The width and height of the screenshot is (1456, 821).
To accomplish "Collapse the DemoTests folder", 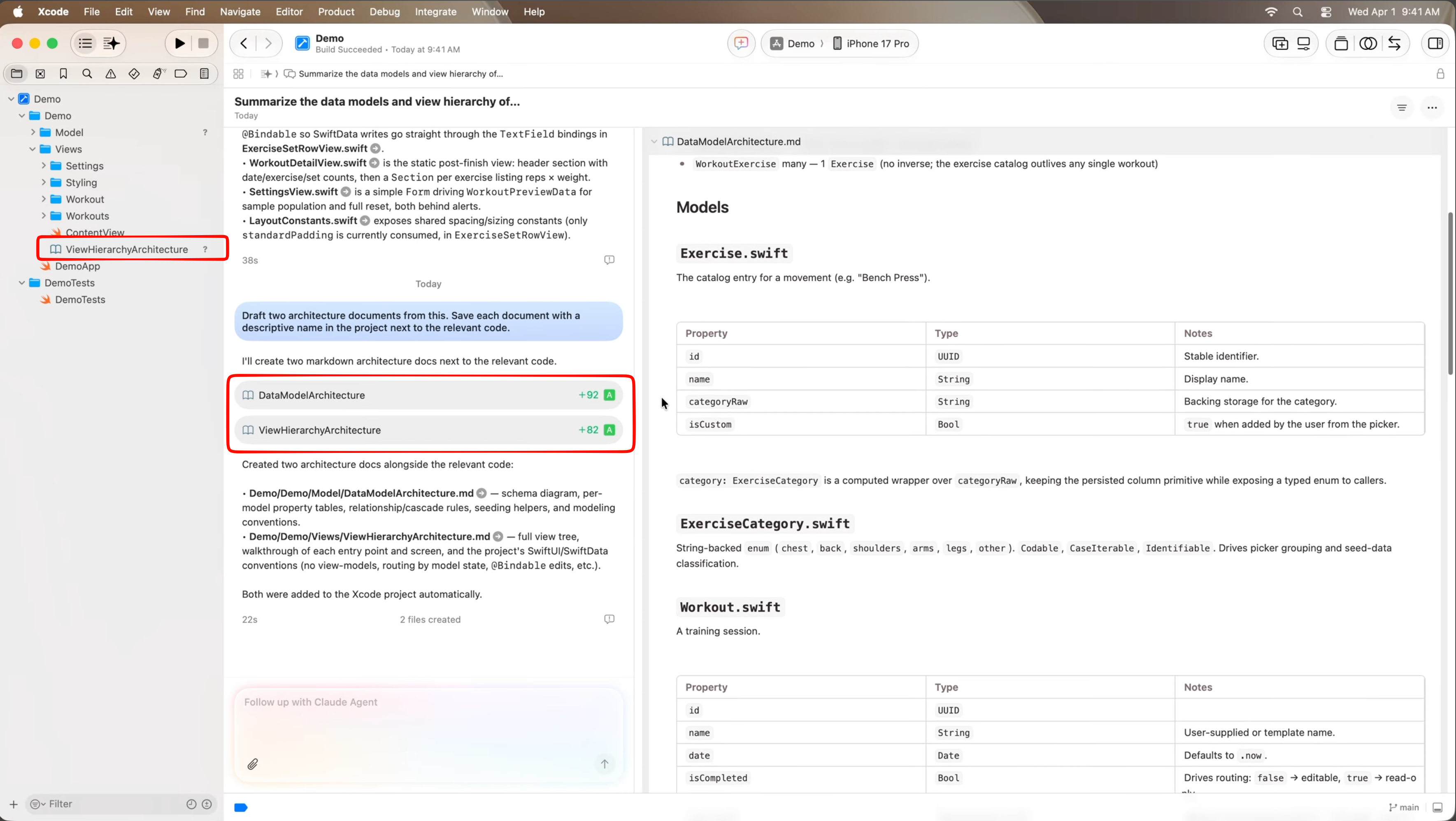I will click(x=22, y=283).
